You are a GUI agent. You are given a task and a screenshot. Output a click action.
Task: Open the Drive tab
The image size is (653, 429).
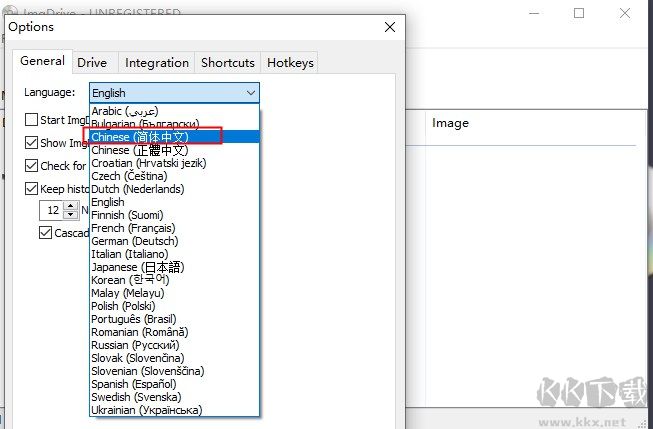[92, 63]
